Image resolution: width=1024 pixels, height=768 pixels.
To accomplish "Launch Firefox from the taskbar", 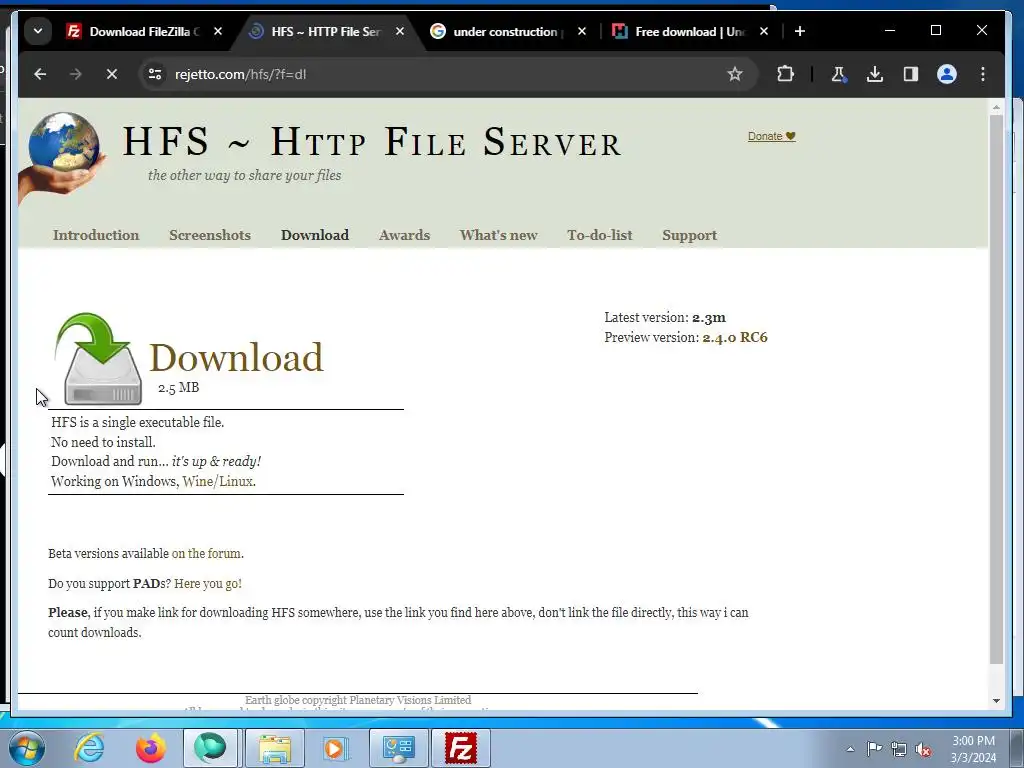I will point(150,748).
